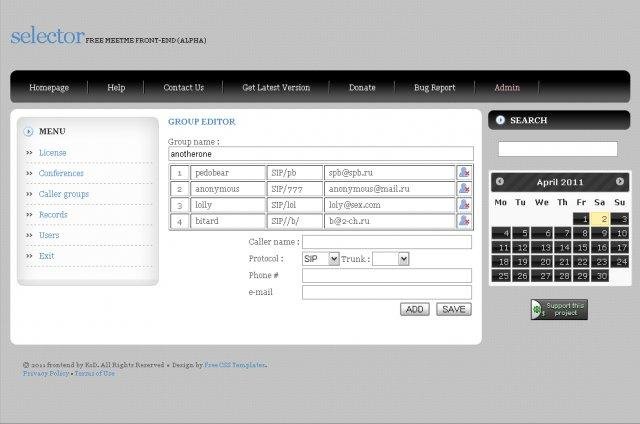The image size is (640, 424).
Task: Open Admin in navigation bar
Action: (507, 87)
